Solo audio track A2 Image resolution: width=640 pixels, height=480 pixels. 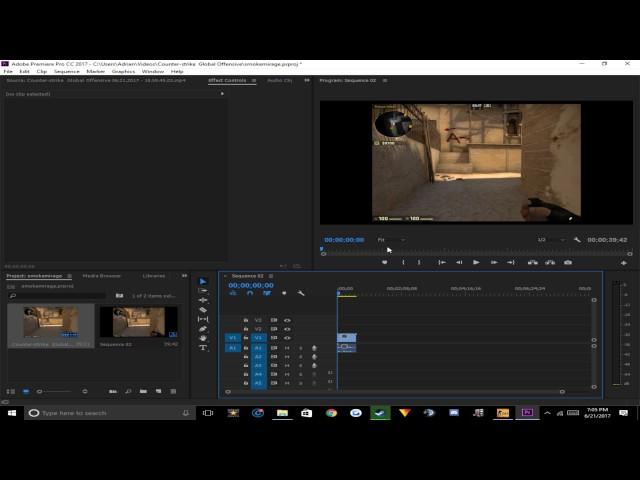(301, 357)
